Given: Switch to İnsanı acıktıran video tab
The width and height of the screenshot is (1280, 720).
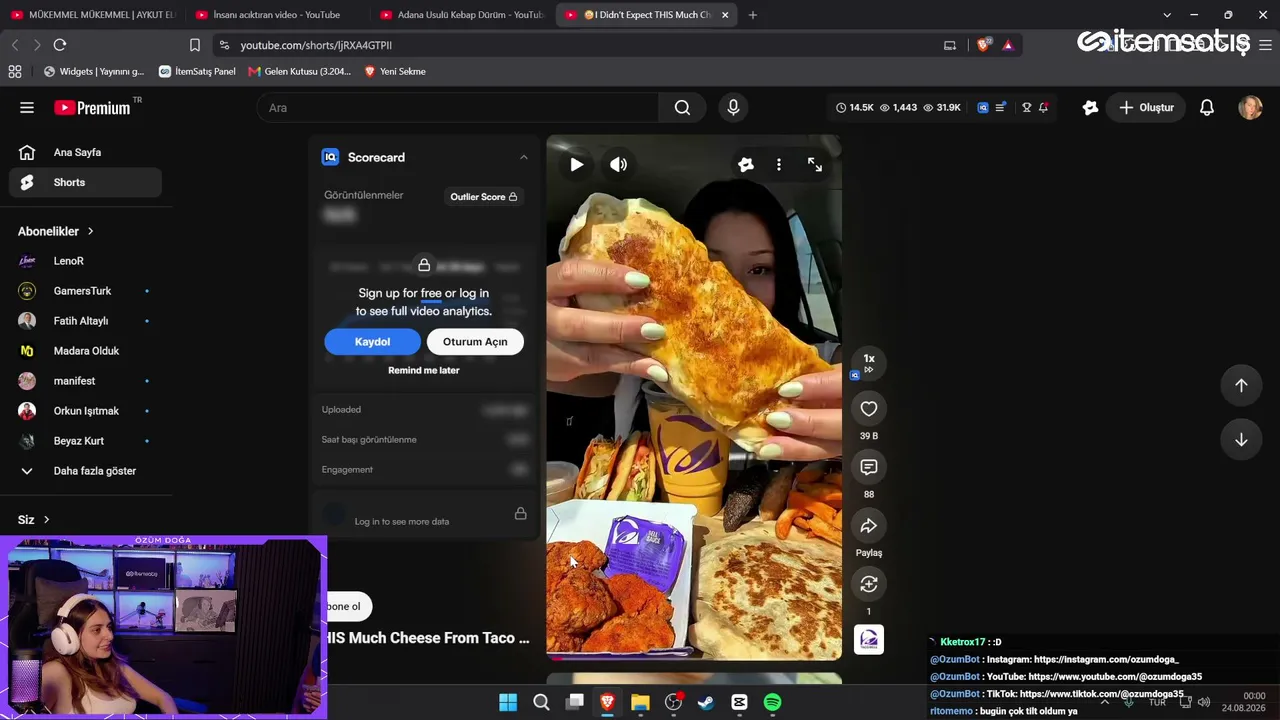Looking at the screenshot, I should pos(276,15).
